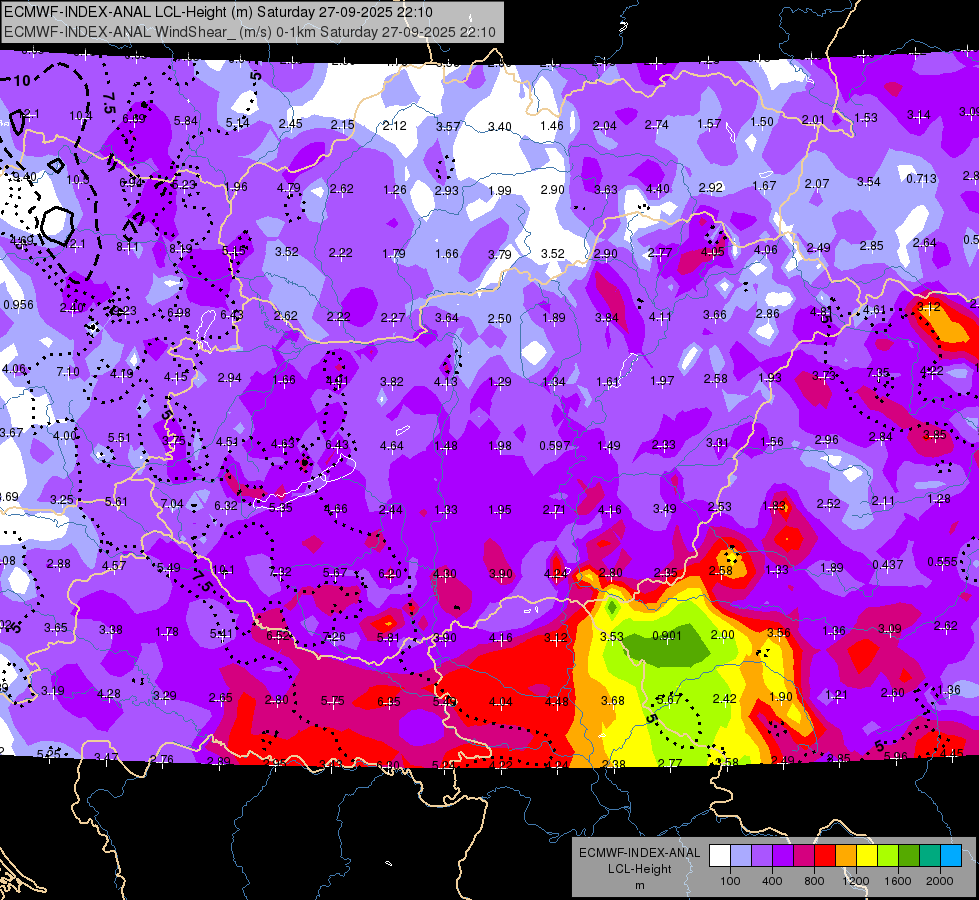Click the wind shear value 2.07

[x=817, y=184]
